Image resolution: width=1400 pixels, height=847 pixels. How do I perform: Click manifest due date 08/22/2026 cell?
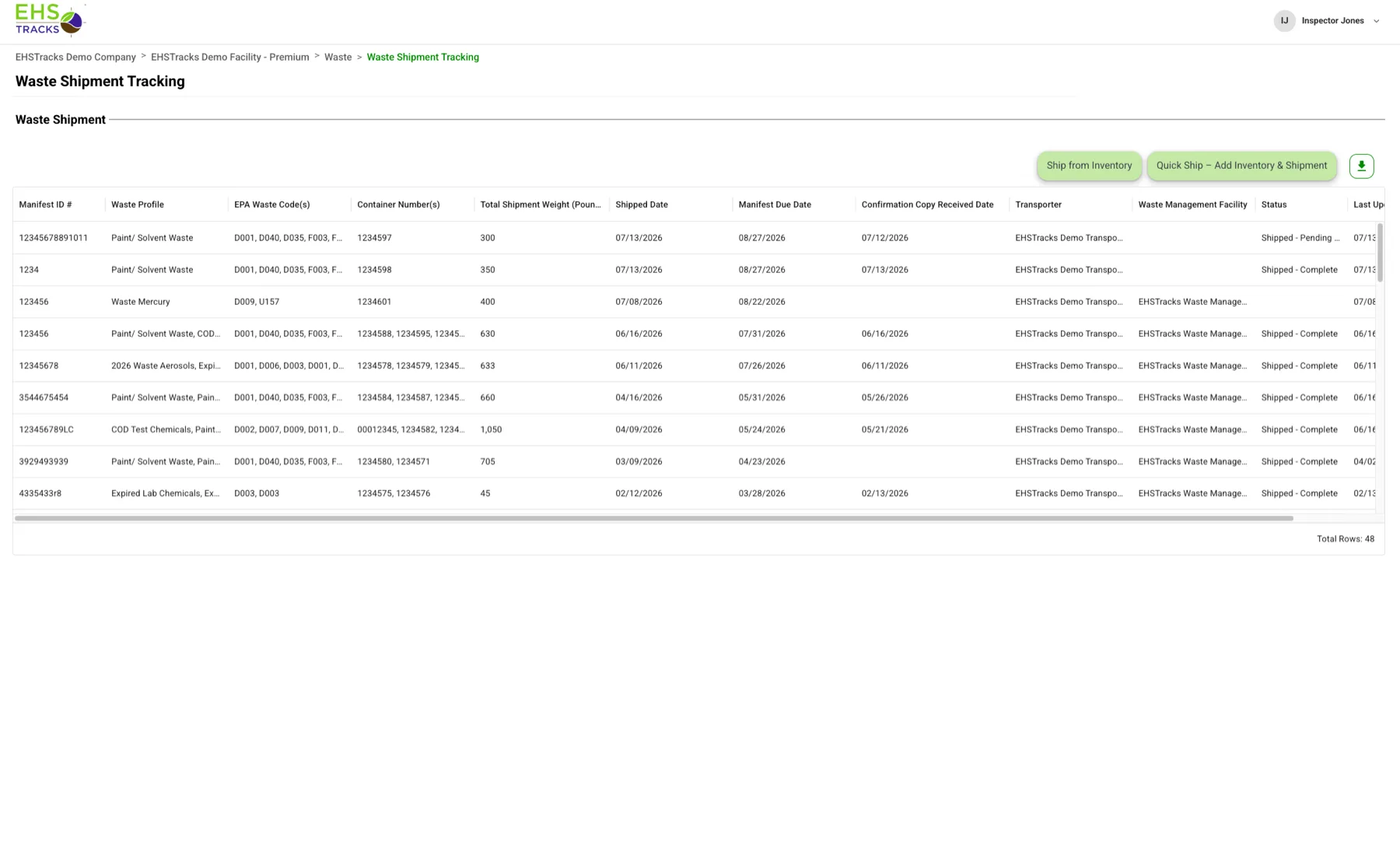click(793, 302)
